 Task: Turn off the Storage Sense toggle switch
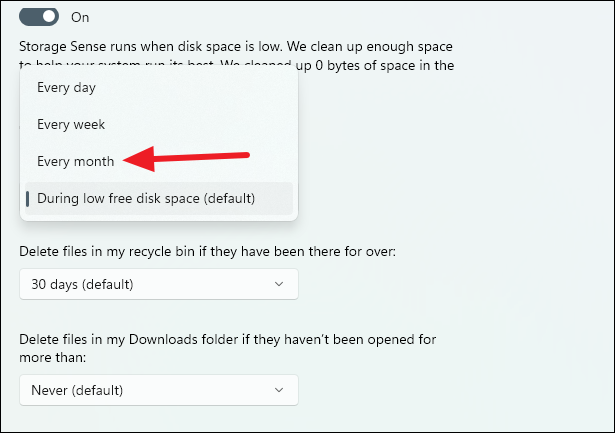click(x=39, y=17)
